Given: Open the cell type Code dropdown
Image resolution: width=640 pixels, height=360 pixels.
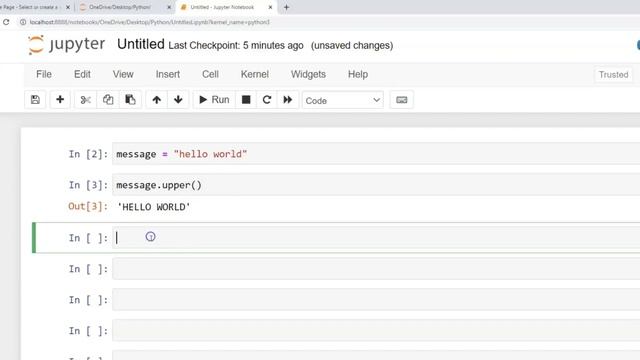Looking at the screenshot, I should click(342, 100).
